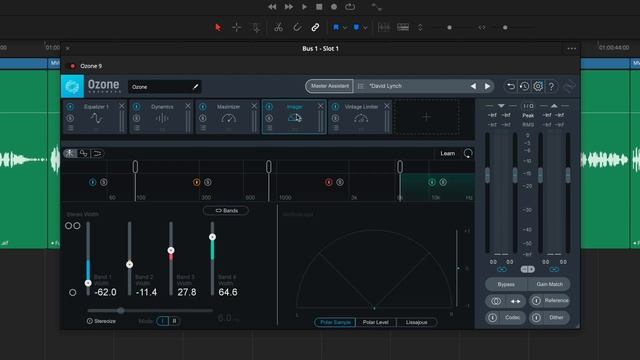Click the pencil edit icon beside Ozone
The height and width of the screenshot is (360, 640).
click(196, 87)
